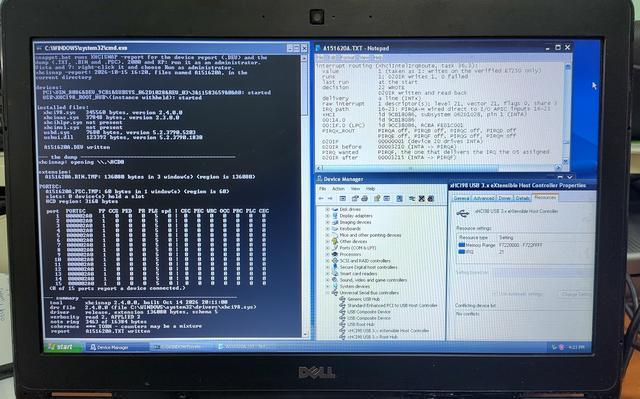Select Generic USB Hub device
Viewport: 640px width, 399px height.
[x=364, y=299]
